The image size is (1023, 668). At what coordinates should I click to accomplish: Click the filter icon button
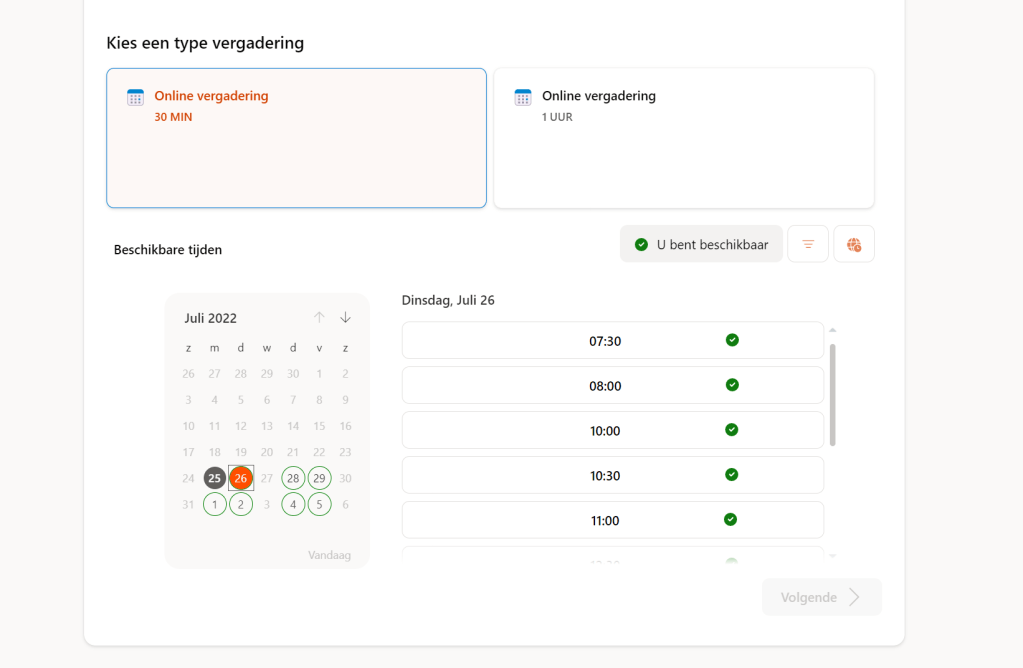pos(808,244)
